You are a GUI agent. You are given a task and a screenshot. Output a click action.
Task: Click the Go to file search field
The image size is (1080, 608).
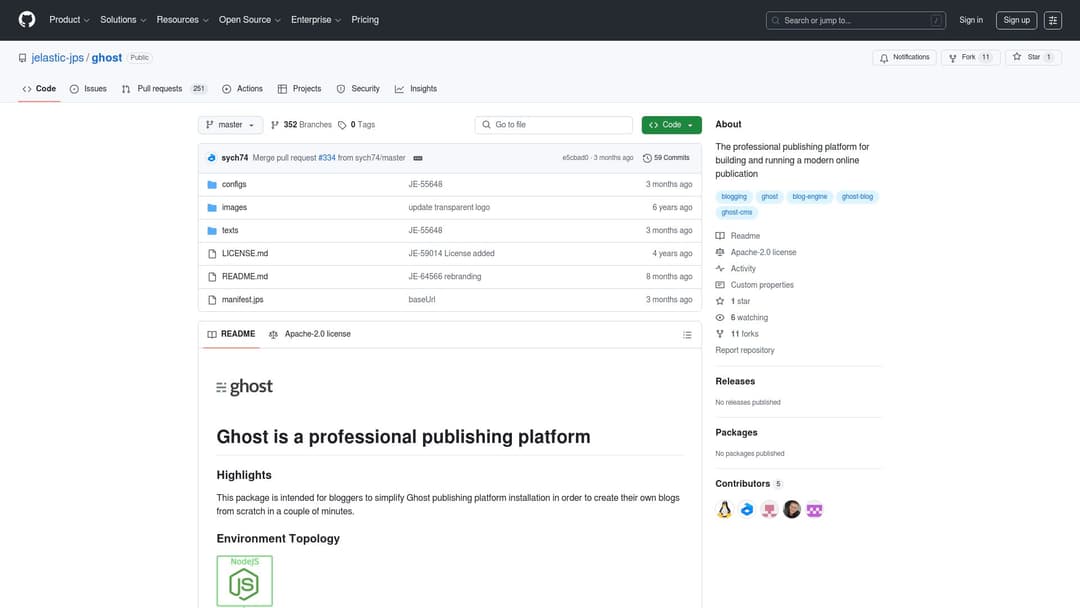pyautogui.click(x=553, y=125)
